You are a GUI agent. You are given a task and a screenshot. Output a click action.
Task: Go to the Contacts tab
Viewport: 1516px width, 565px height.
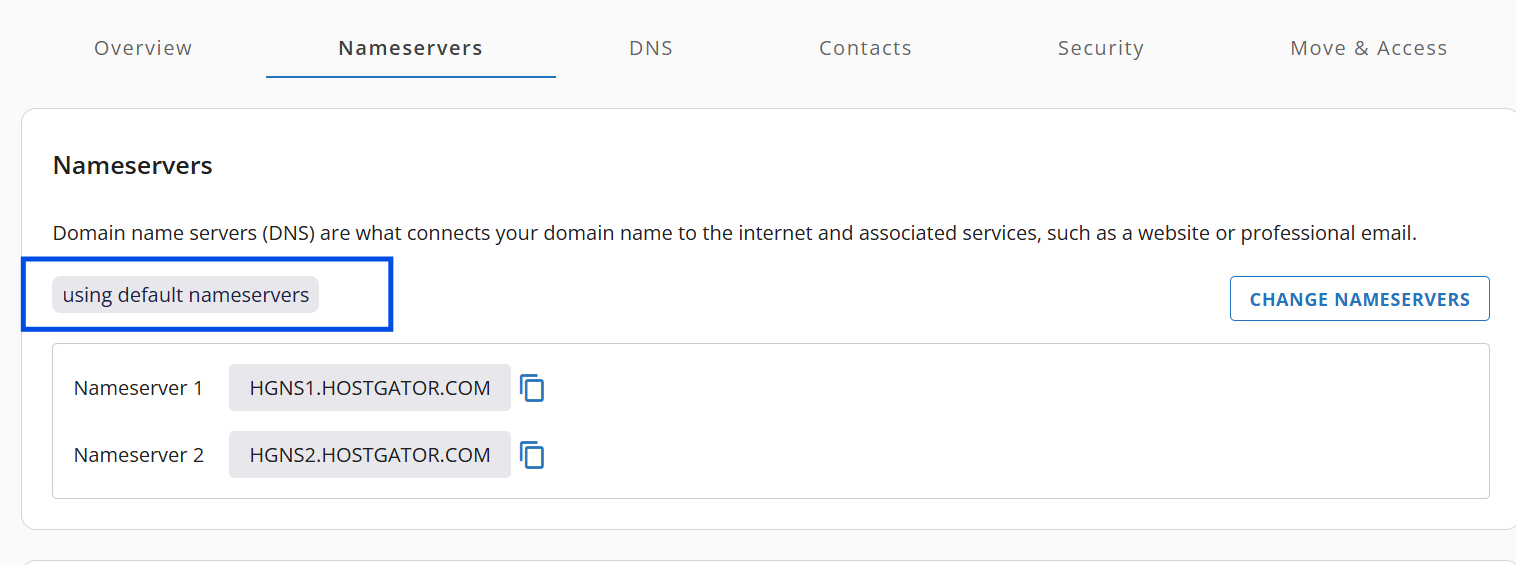pyautogui.click(x=865, y=48)
